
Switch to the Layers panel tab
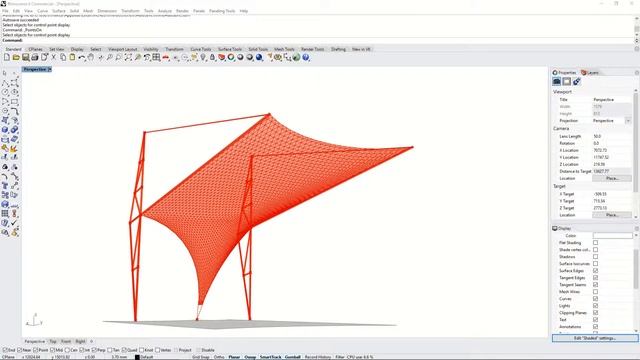tap(590, 73)
